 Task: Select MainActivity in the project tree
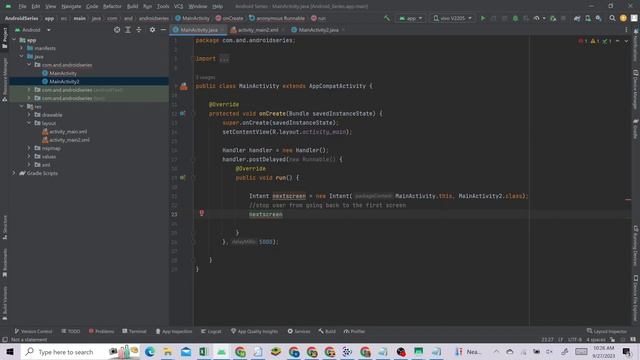click(x=63, y=73)
